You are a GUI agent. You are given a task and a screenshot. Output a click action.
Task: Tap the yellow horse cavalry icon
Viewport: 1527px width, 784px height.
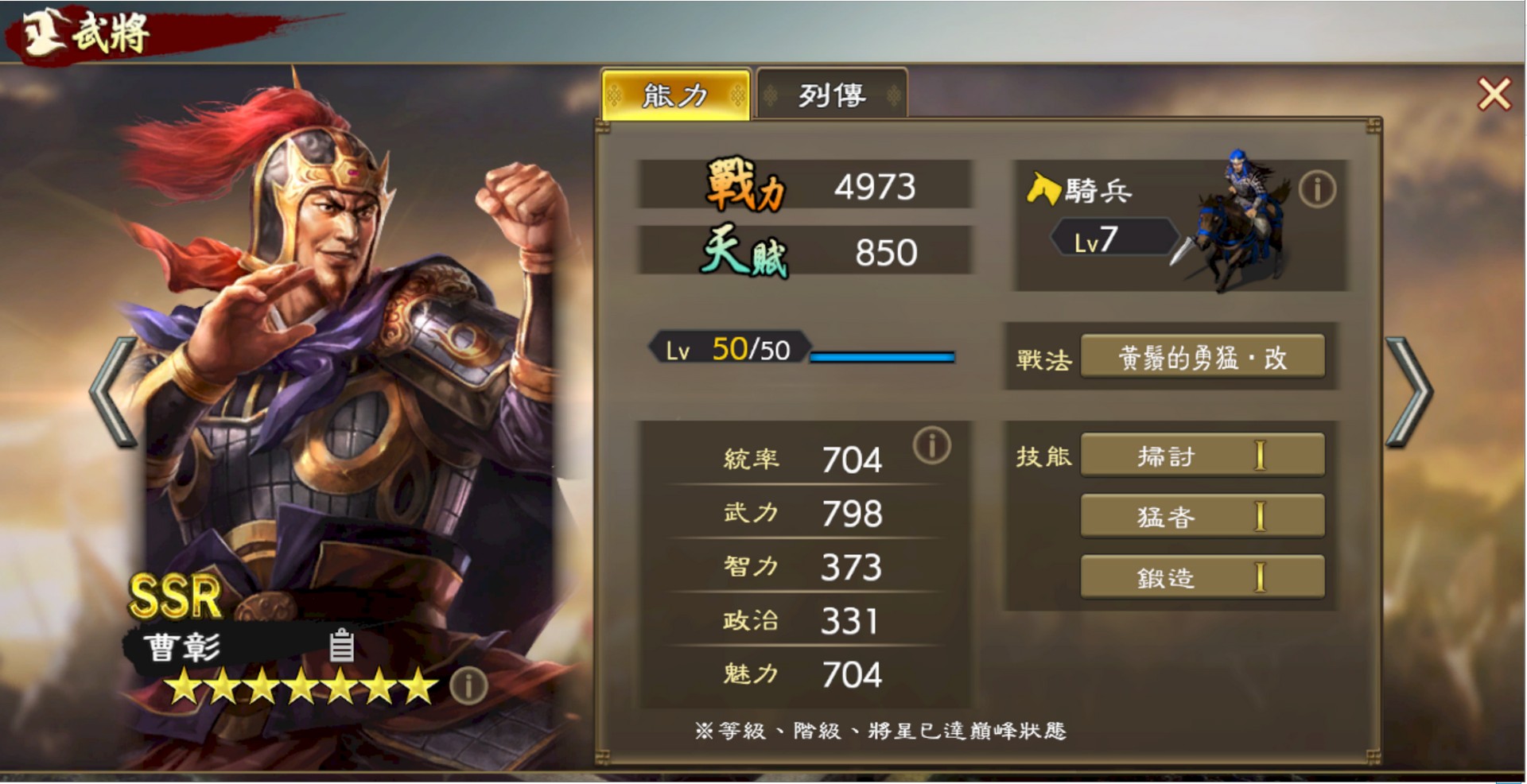coord(1043,189)
